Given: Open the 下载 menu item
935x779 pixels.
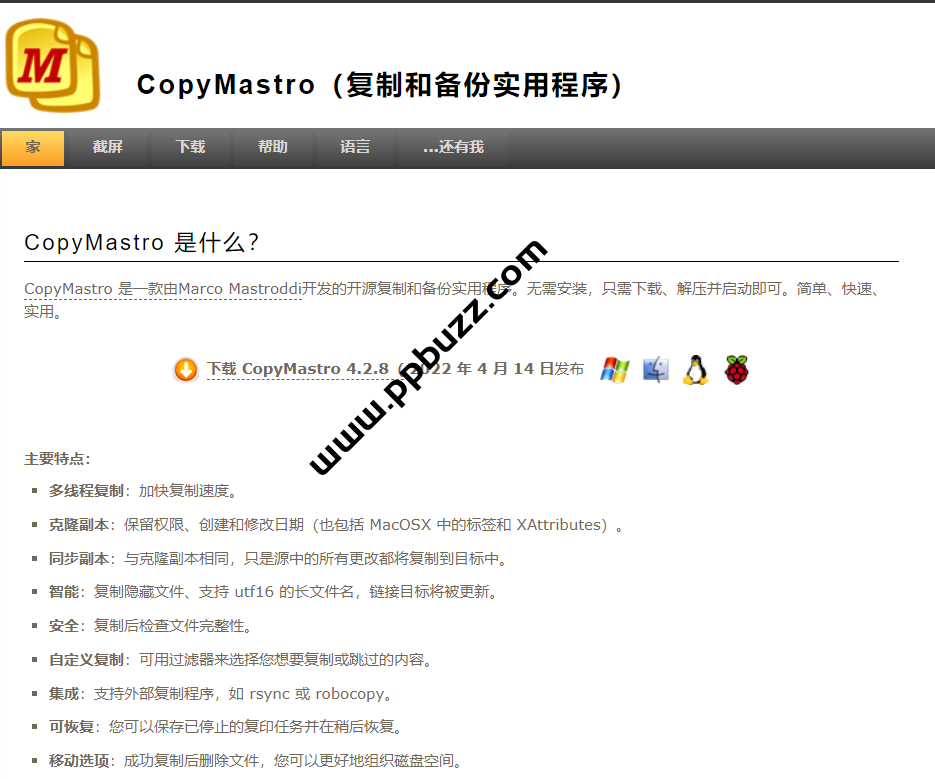Looking at the screenshot, I should pyautogui.click(x=190, y=147).
